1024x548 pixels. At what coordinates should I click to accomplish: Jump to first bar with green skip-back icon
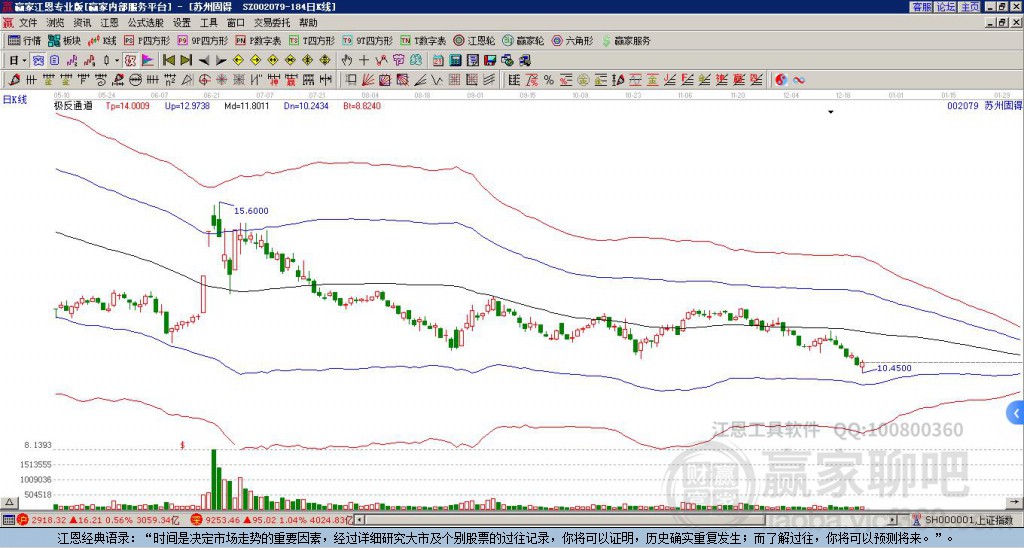pos(168,61)
